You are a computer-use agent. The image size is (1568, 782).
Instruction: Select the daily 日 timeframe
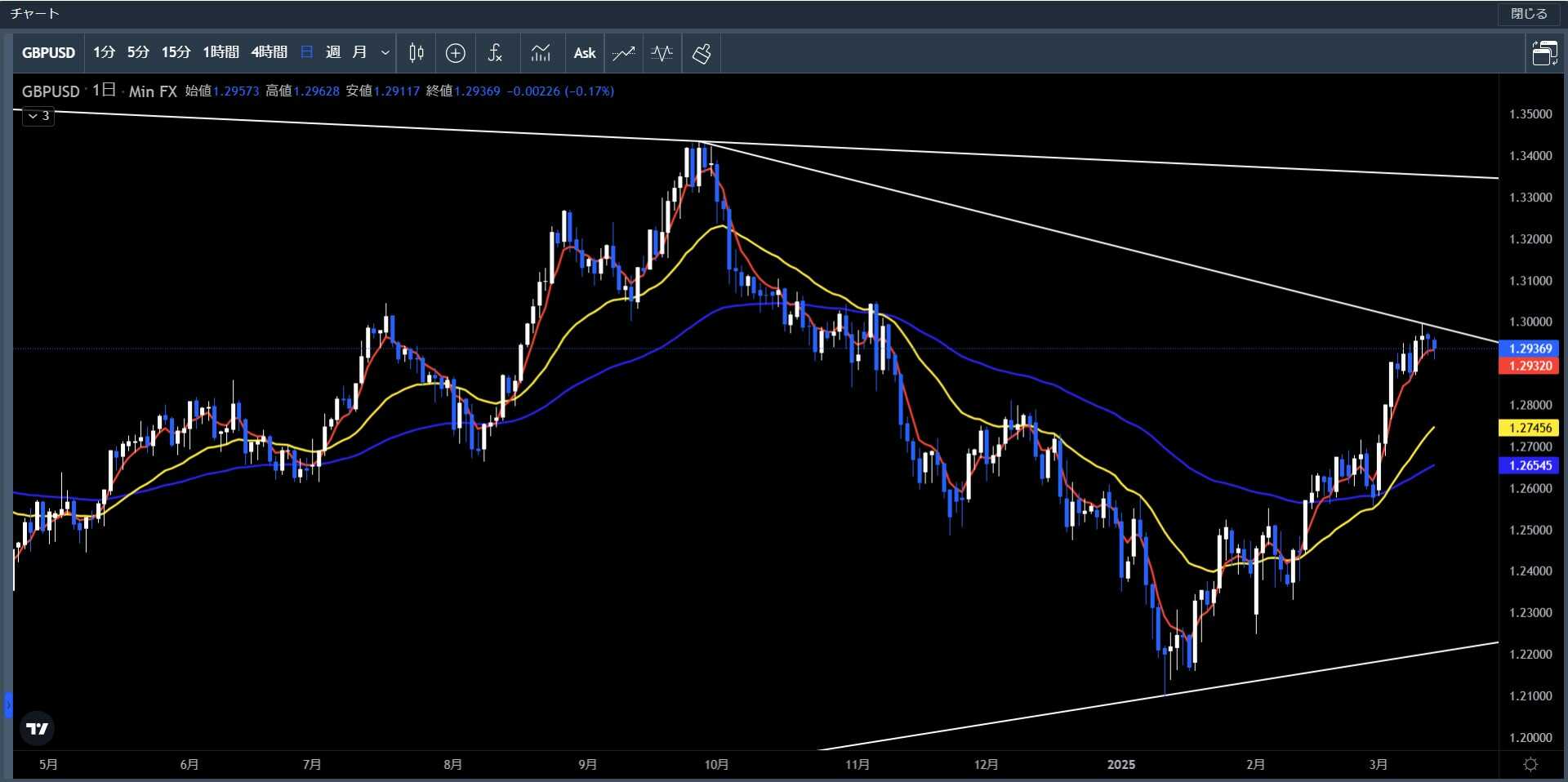307,52
